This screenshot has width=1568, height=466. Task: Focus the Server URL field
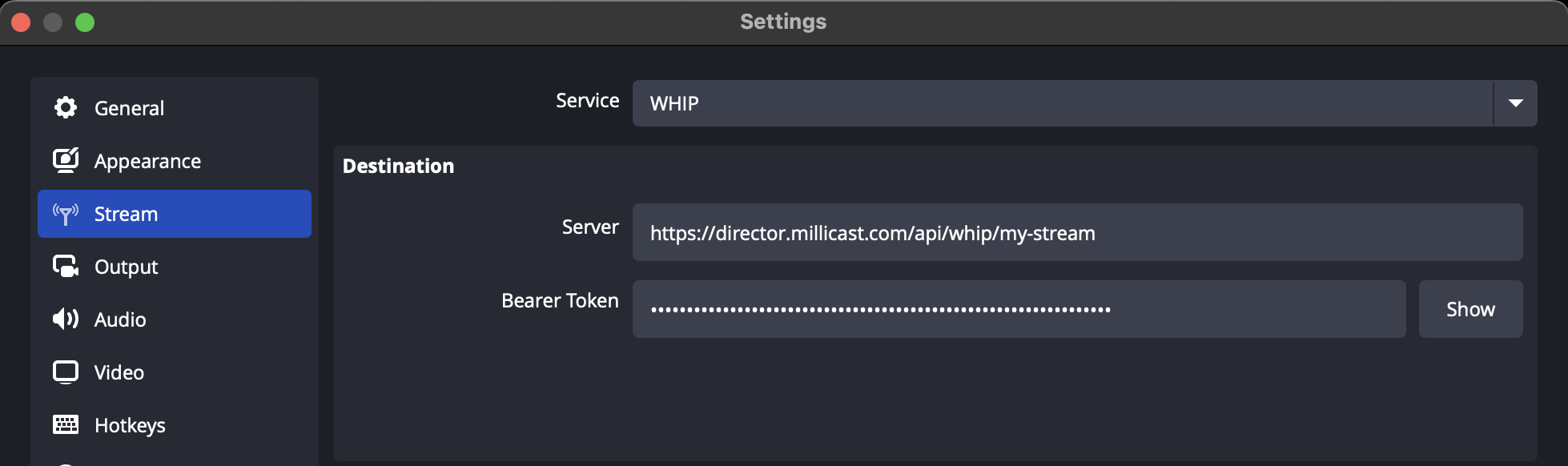tap(1077, 232)
